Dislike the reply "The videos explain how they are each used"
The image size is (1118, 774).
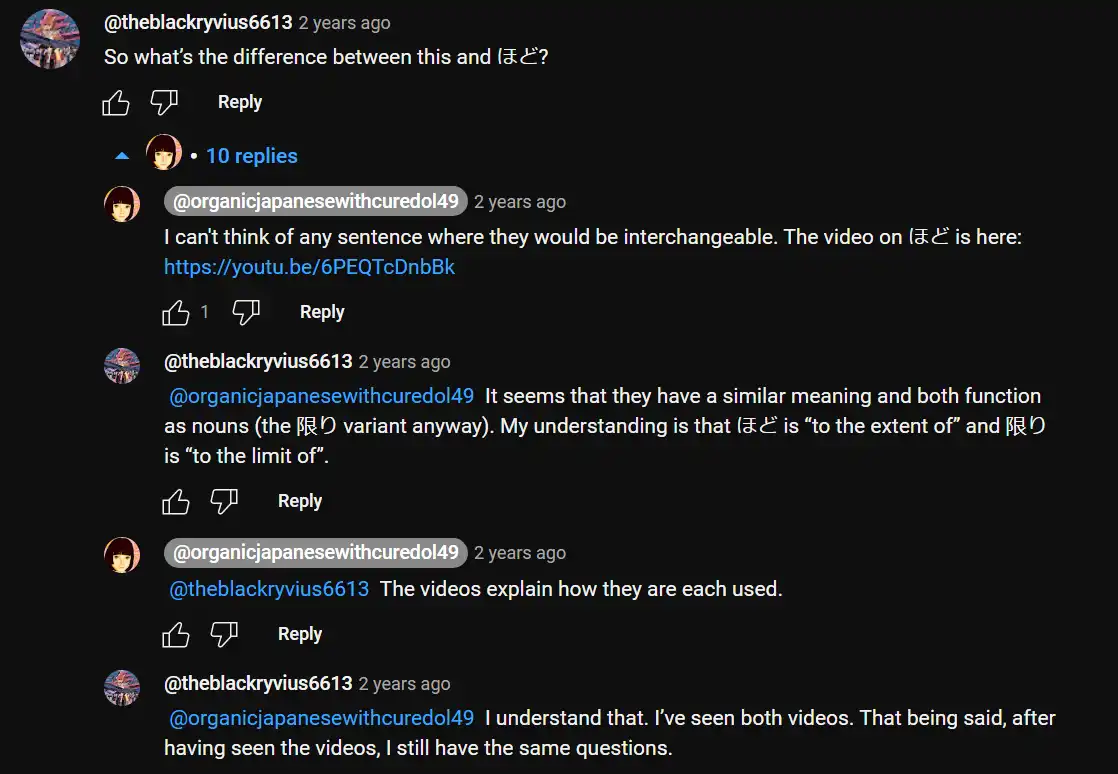tap(224, 634)
